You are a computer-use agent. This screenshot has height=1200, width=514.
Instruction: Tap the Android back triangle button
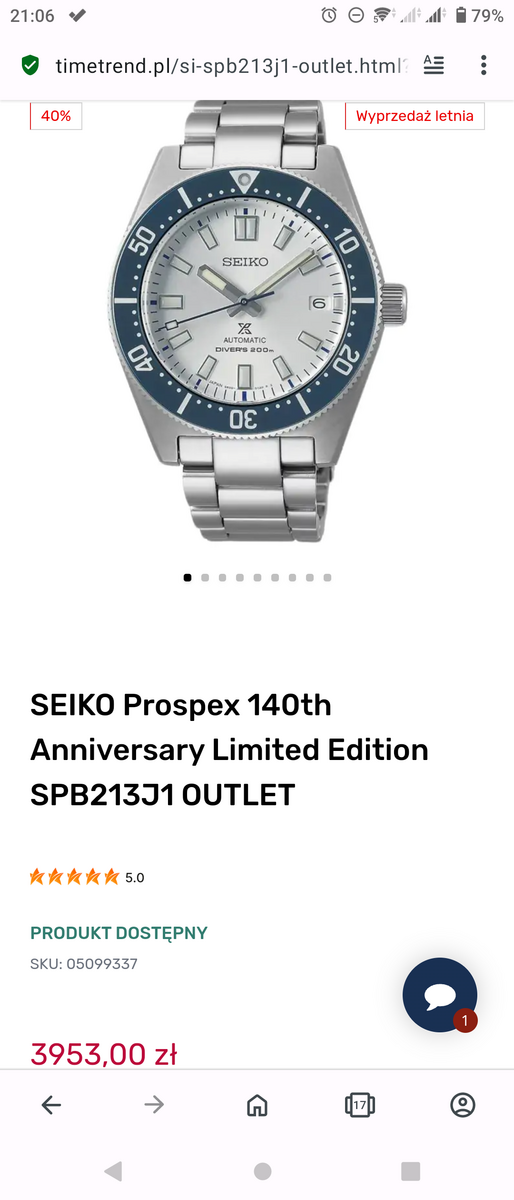point(113,1171)
